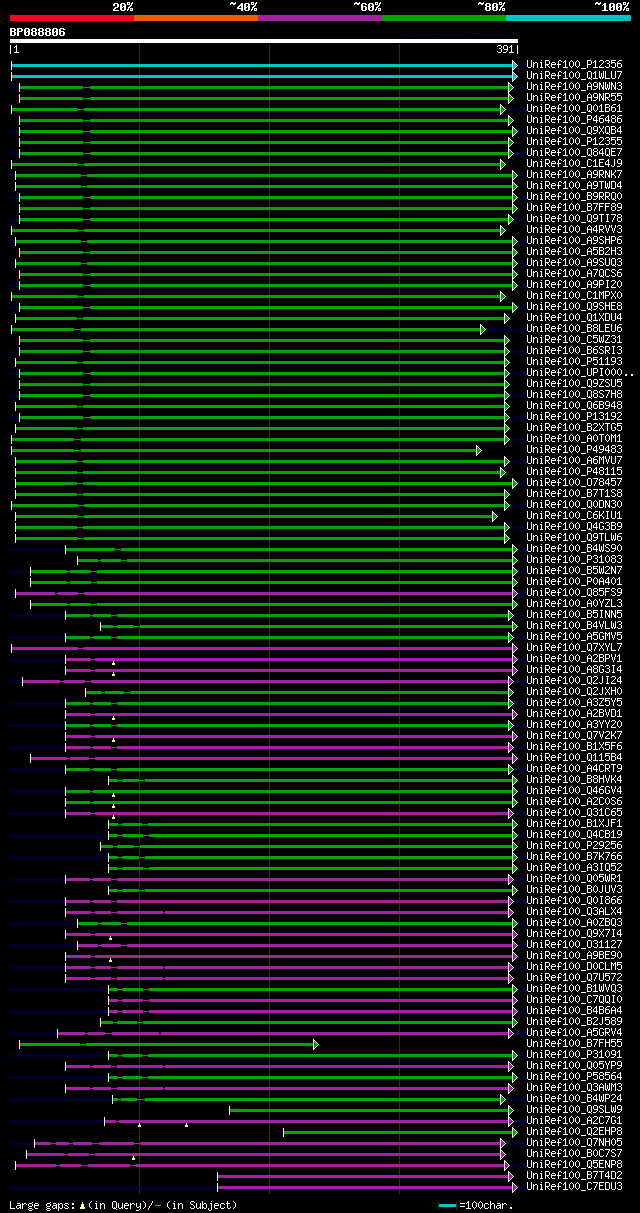Click arrowhead of short UniRef100_B7FH55 alignment
The image size is (640, 1213).
click(x=315, y=1043)
